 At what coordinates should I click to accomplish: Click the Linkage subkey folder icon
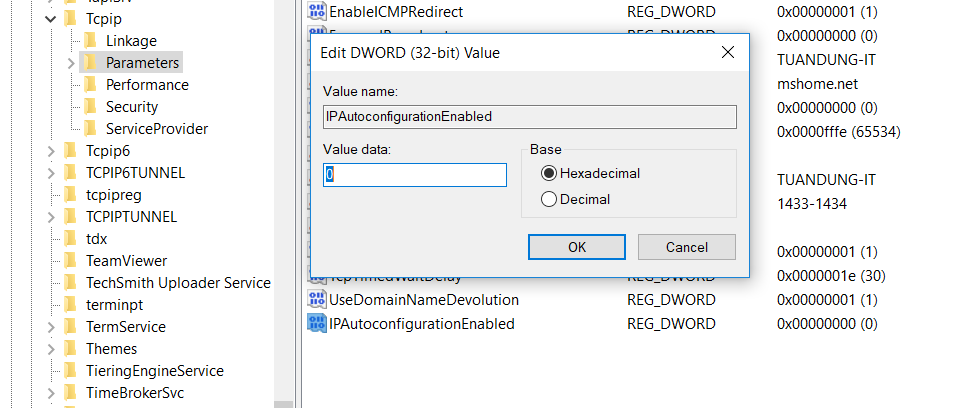[x=90, y=41]
